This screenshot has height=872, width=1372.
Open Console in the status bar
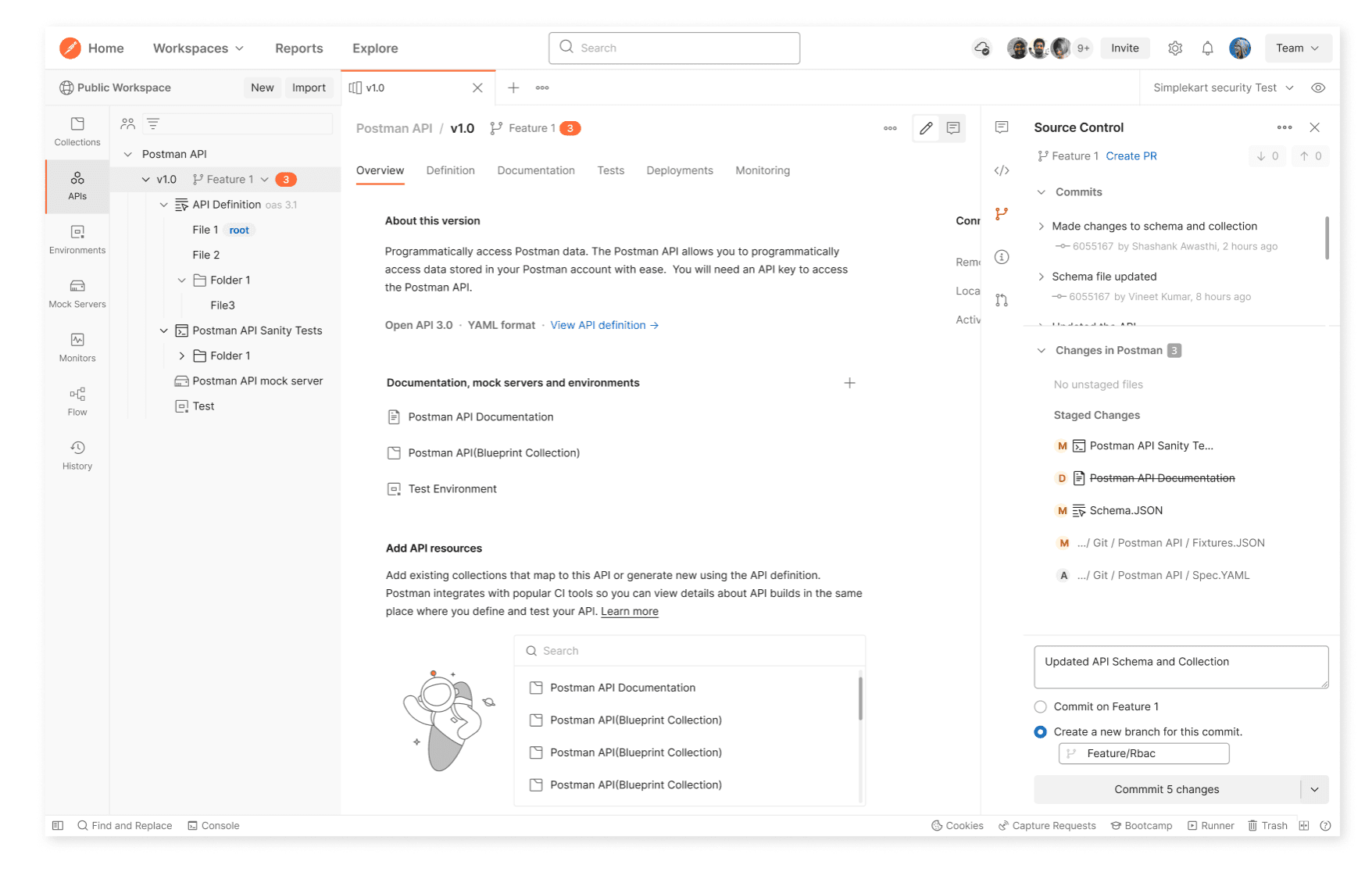(213, 825)
